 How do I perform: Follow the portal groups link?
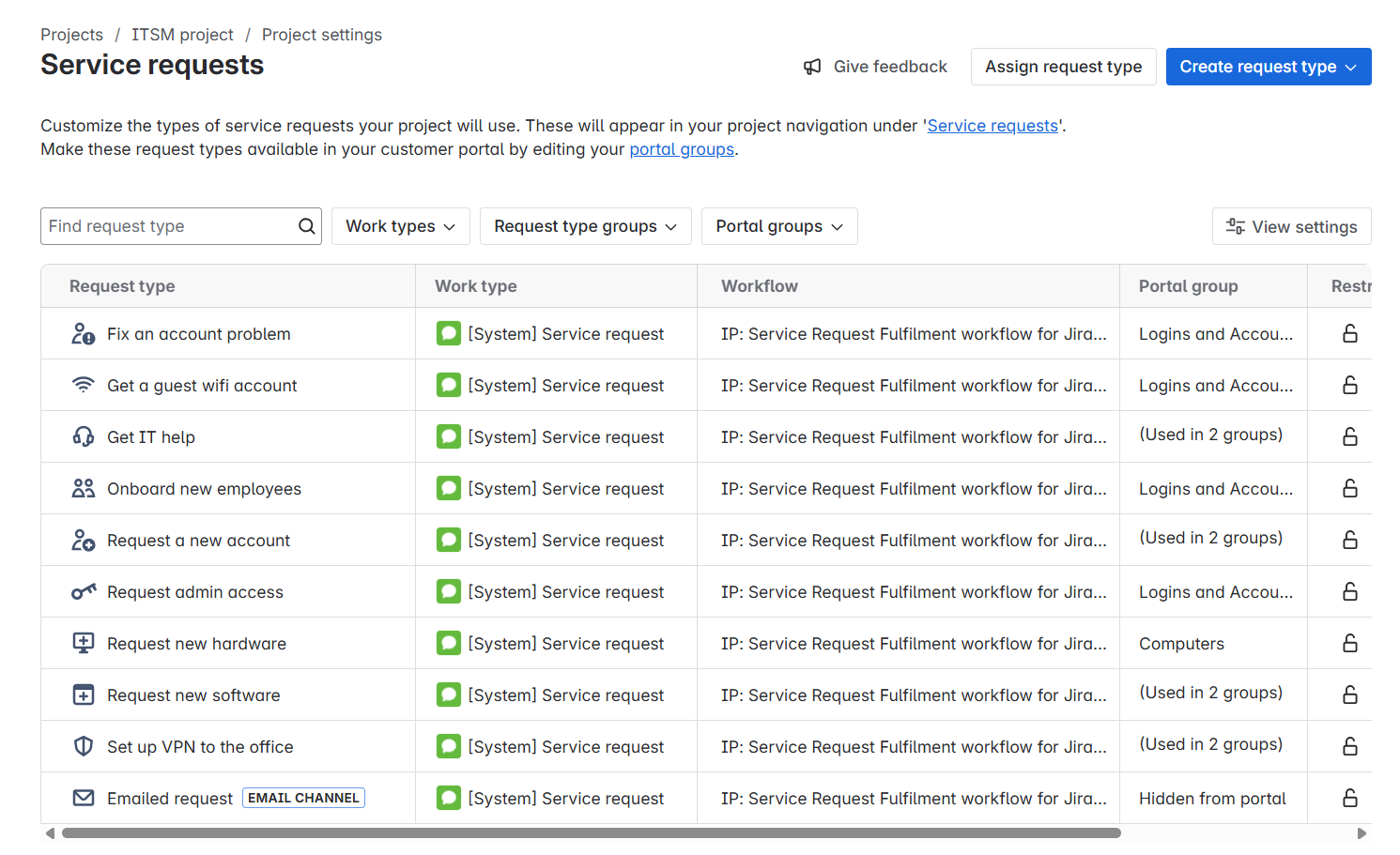click(681, 149)
